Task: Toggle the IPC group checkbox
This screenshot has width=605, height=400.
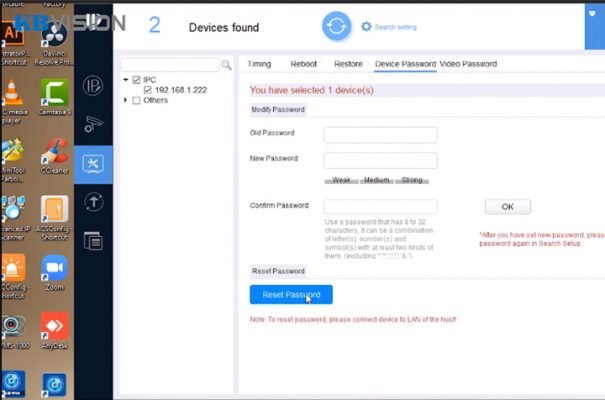Action: click(x=136, y=80)
